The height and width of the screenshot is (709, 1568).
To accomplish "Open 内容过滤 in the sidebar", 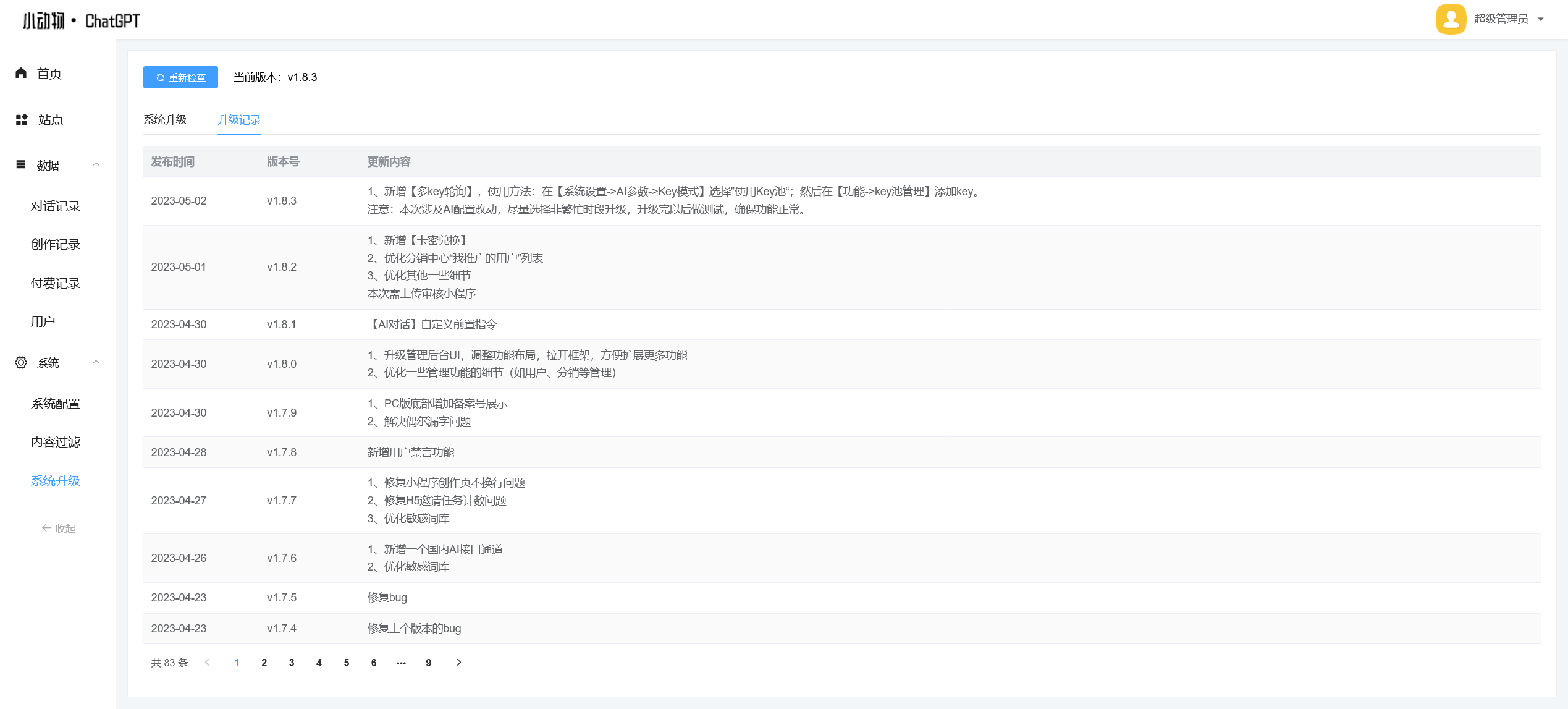I will pos(56,442).
